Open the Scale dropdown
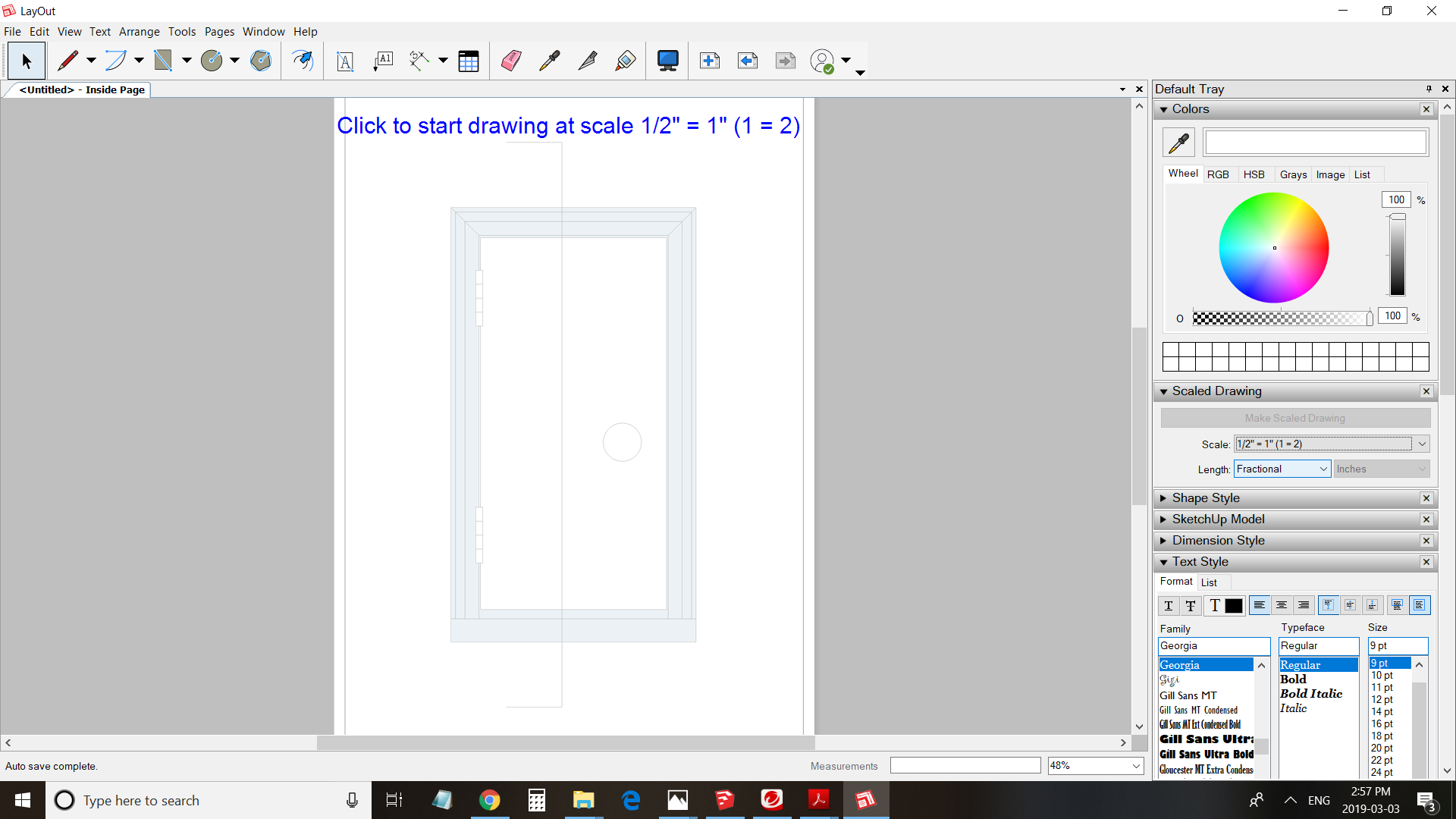 coord(1422,444)
